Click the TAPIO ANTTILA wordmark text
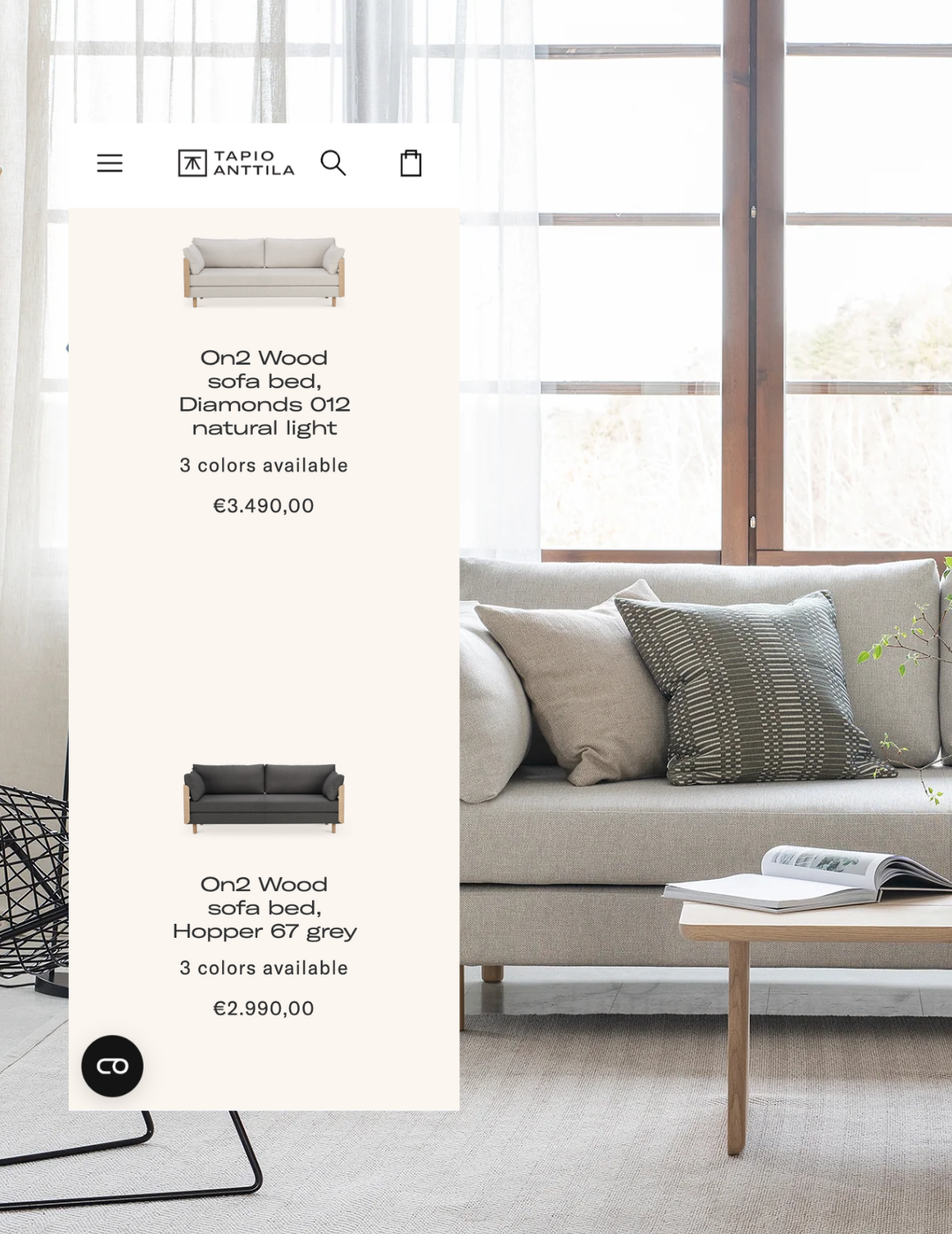 coord(254,163)
